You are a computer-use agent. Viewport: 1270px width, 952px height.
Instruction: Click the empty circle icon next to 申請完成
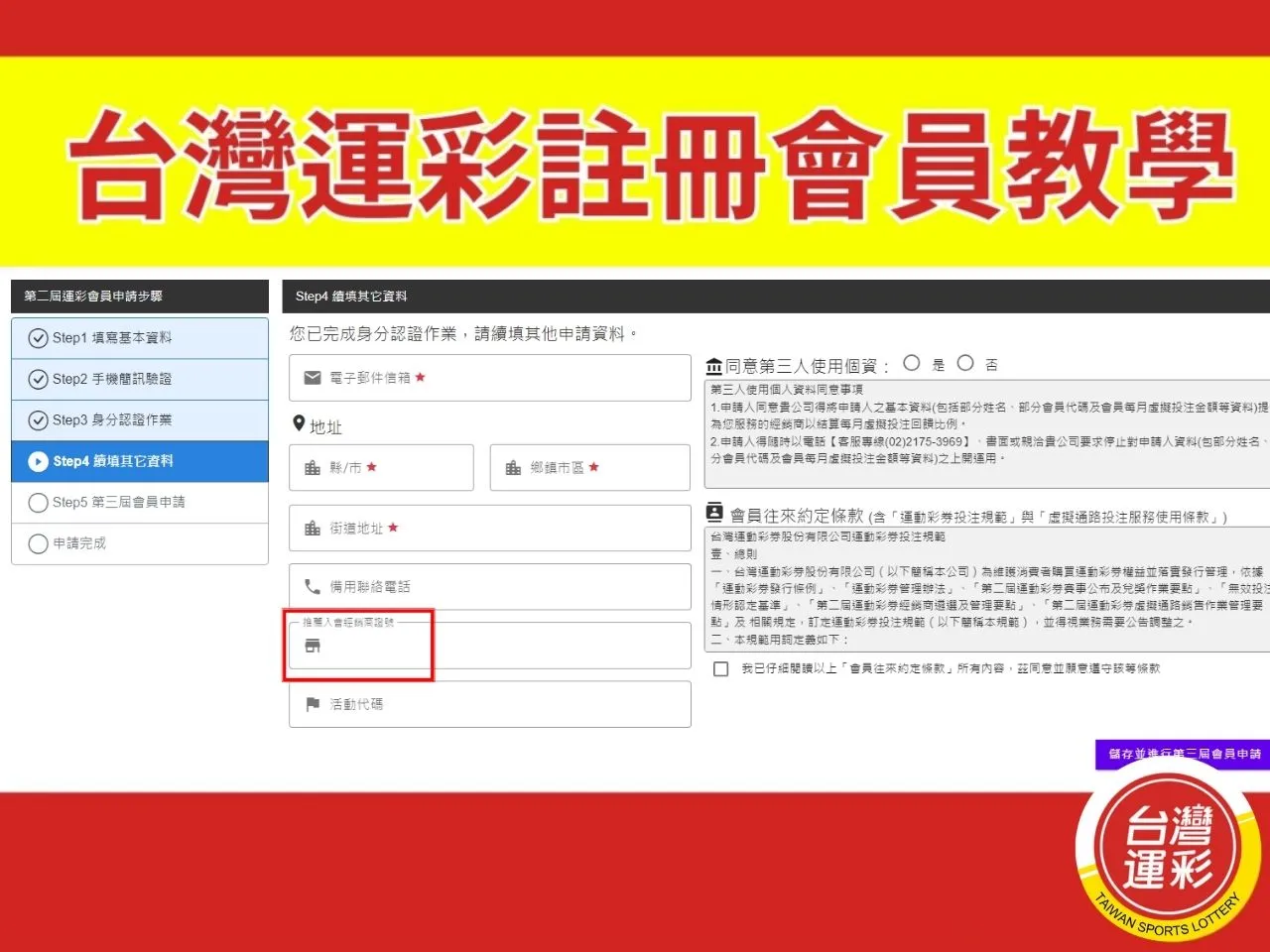[x=38, y=543]
